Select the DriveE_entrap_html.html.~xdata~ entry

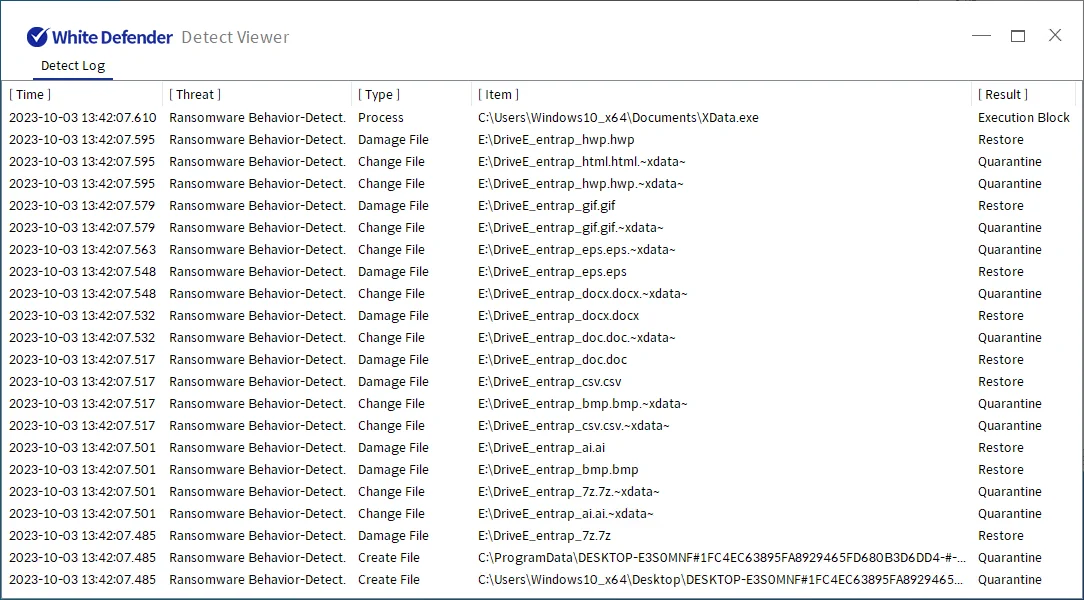pyautogui.click(x=582, y=162)
